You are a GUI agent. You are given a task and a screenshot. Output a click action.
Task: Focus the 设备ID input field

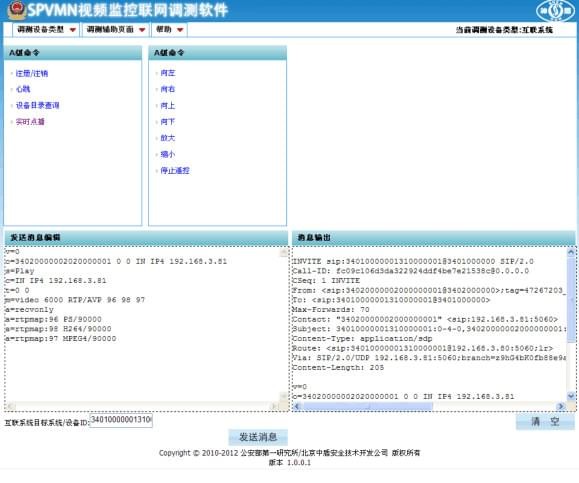[x=121, y=420]
